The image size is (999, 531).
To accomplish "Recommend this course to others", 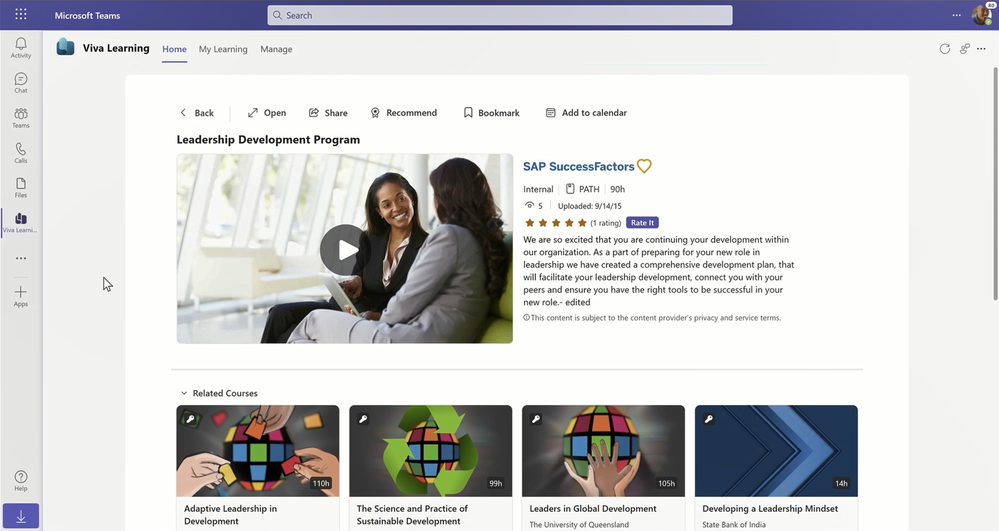I will pyautogui.click(x=404, y=113).
